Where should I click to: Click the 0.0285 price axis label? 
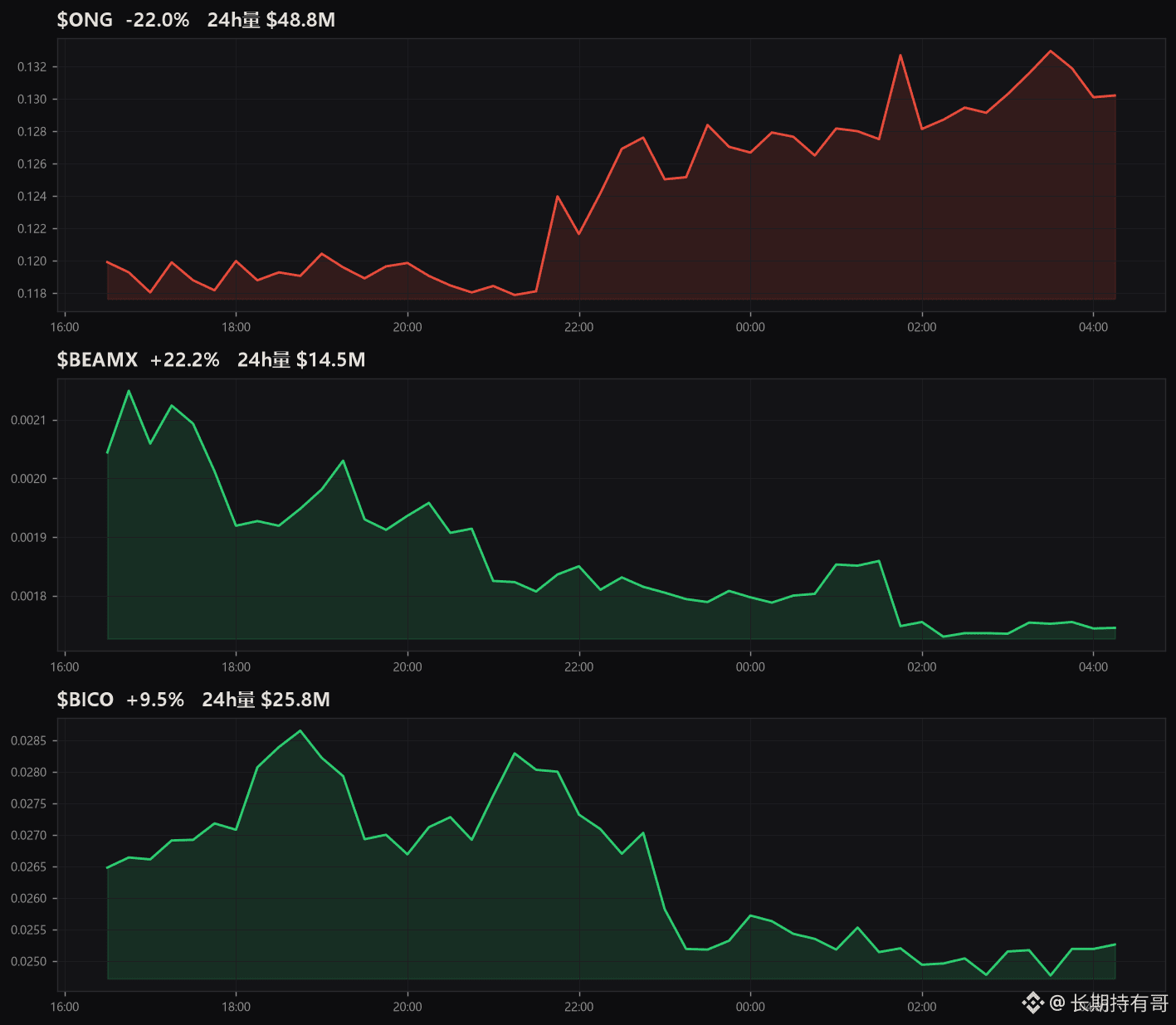point(29,740)
